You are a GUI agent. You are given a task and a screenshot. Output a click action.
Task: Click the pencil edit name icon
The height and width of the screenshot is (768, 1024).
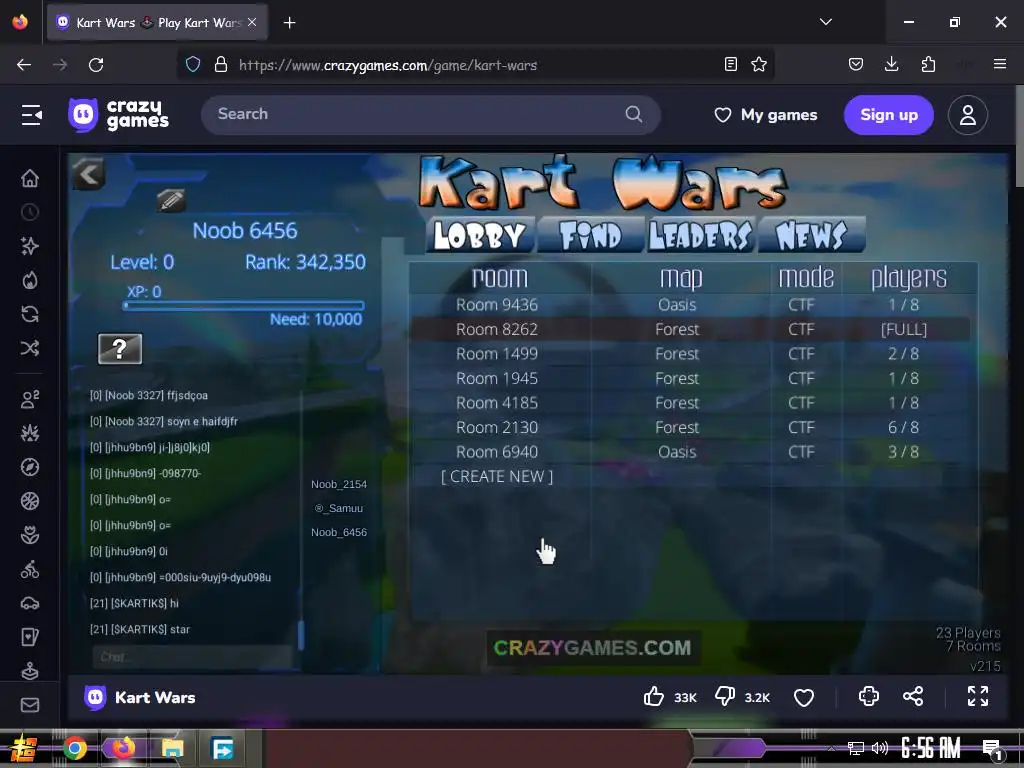pyautogui.click(x=170, y=200)
